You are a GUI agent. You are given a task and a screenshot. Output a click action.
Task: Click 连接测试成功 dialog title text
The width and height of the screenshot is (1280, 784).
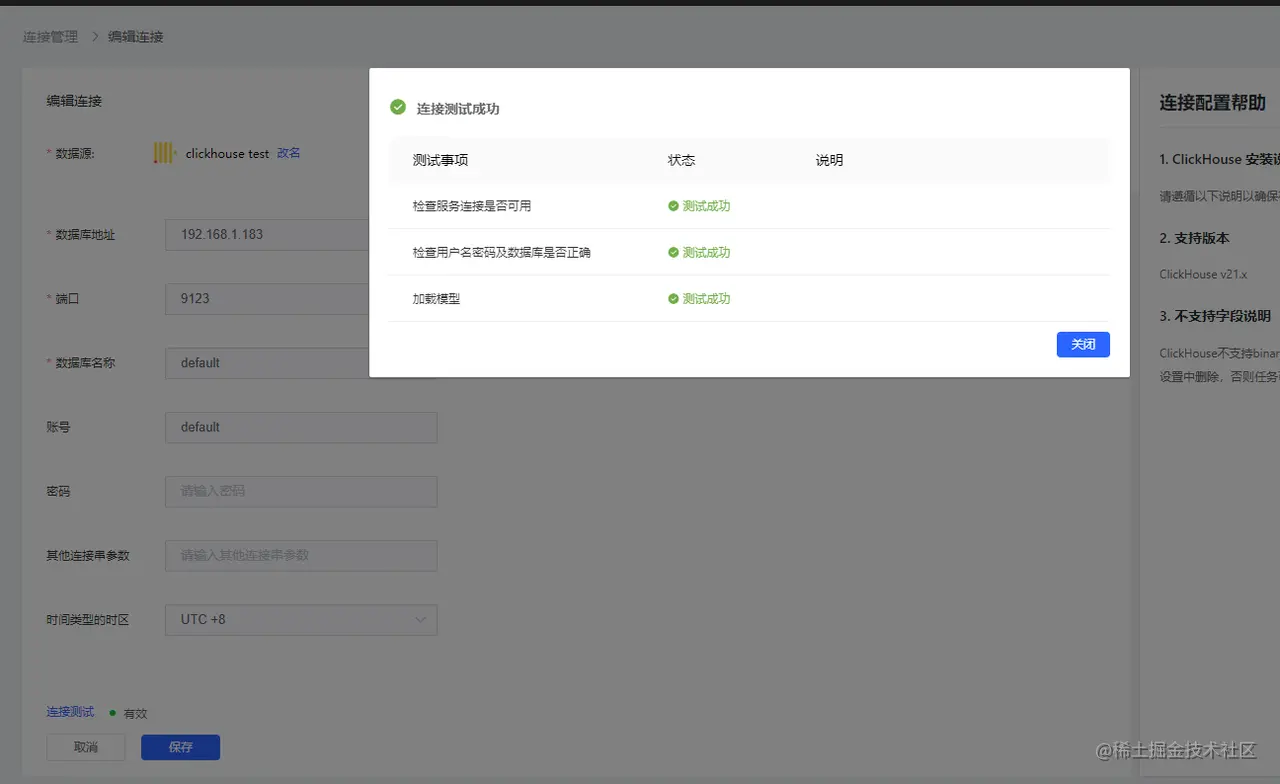tap(458, 108)
